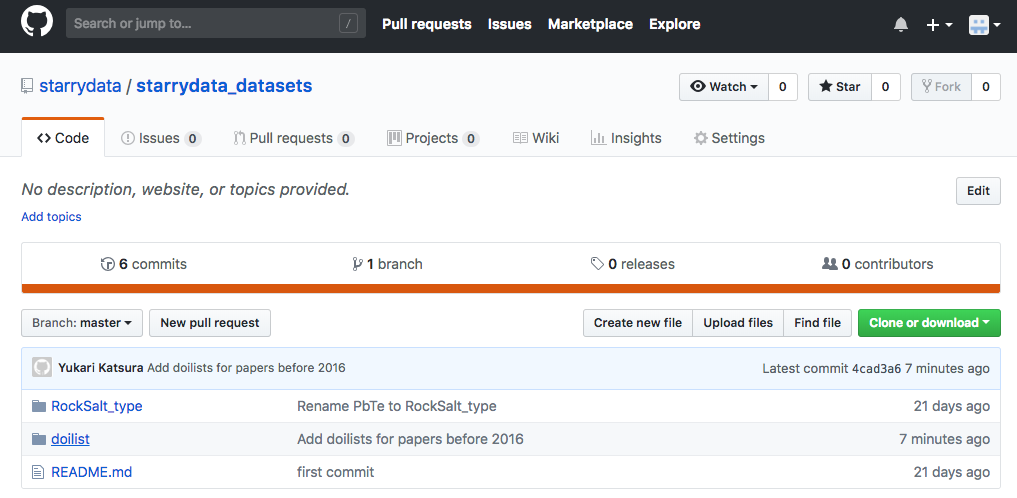Expand the Branch: master selector
1017x498 pixels.
coord(82,323)
